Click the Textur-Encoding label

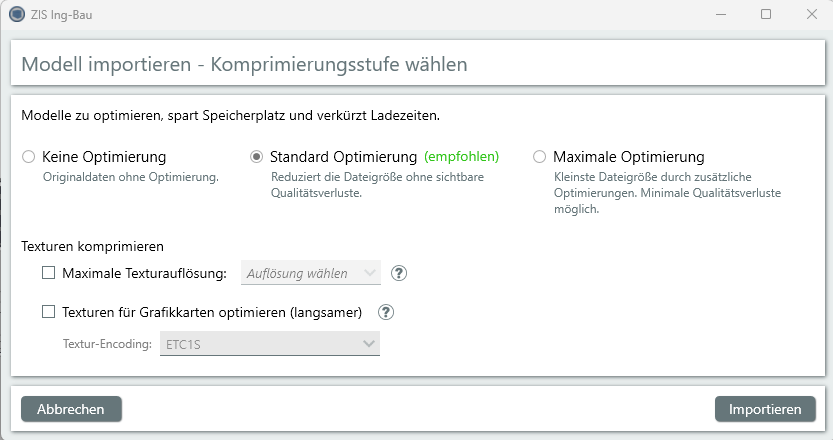click(x=107, y=344)
